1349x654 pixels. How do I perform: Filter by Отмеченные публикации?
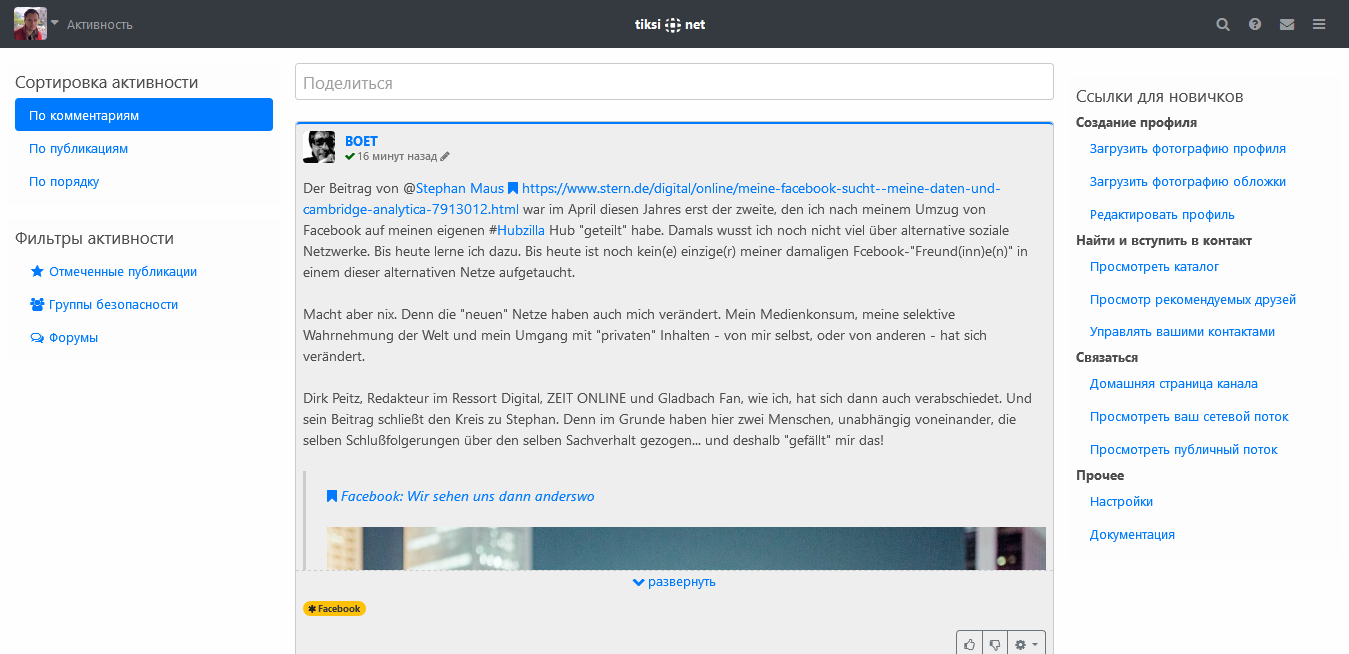pyautogui.click(x=122, y=271)
